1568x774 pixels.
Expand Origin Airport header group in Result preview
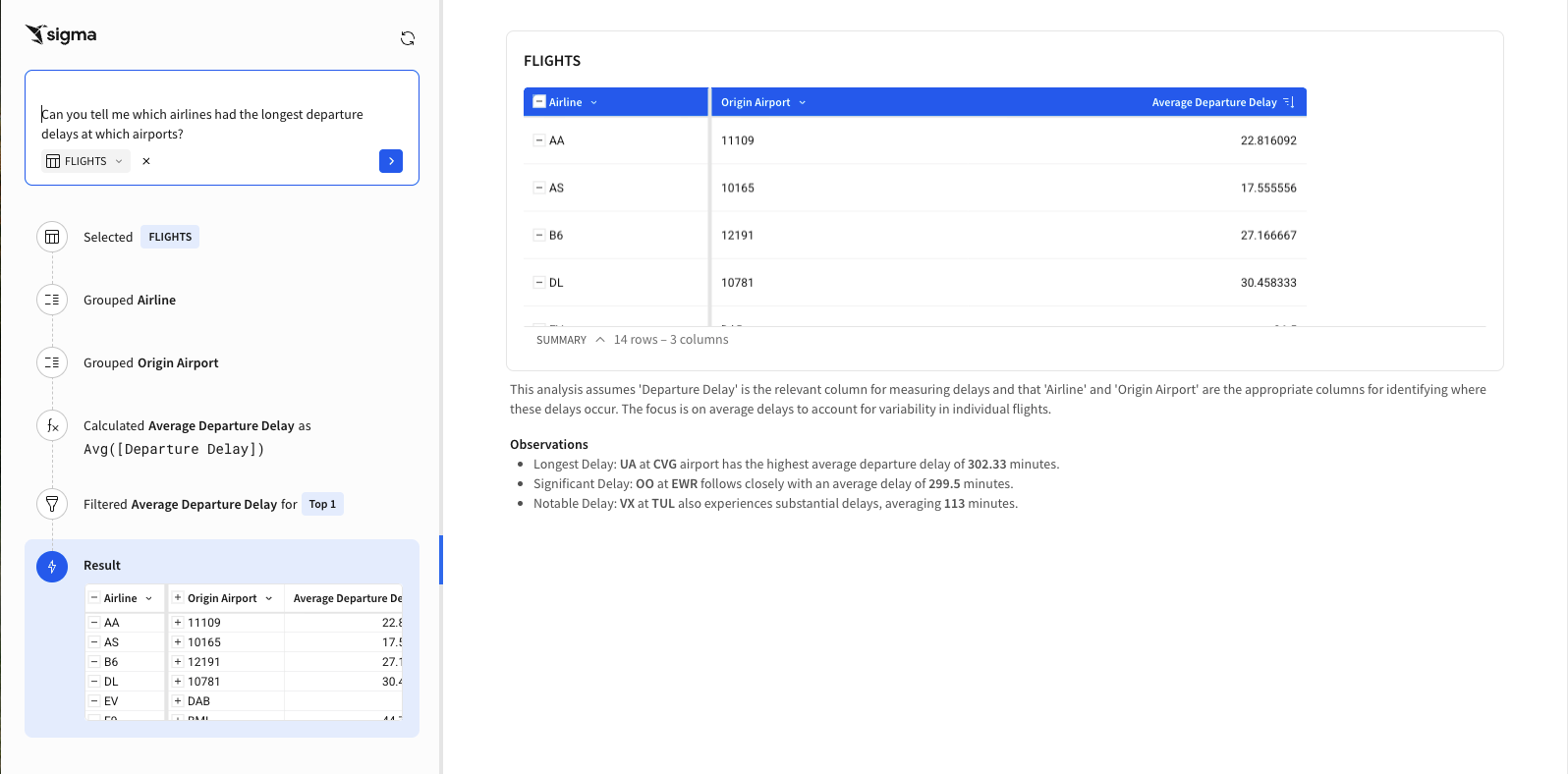178,597
